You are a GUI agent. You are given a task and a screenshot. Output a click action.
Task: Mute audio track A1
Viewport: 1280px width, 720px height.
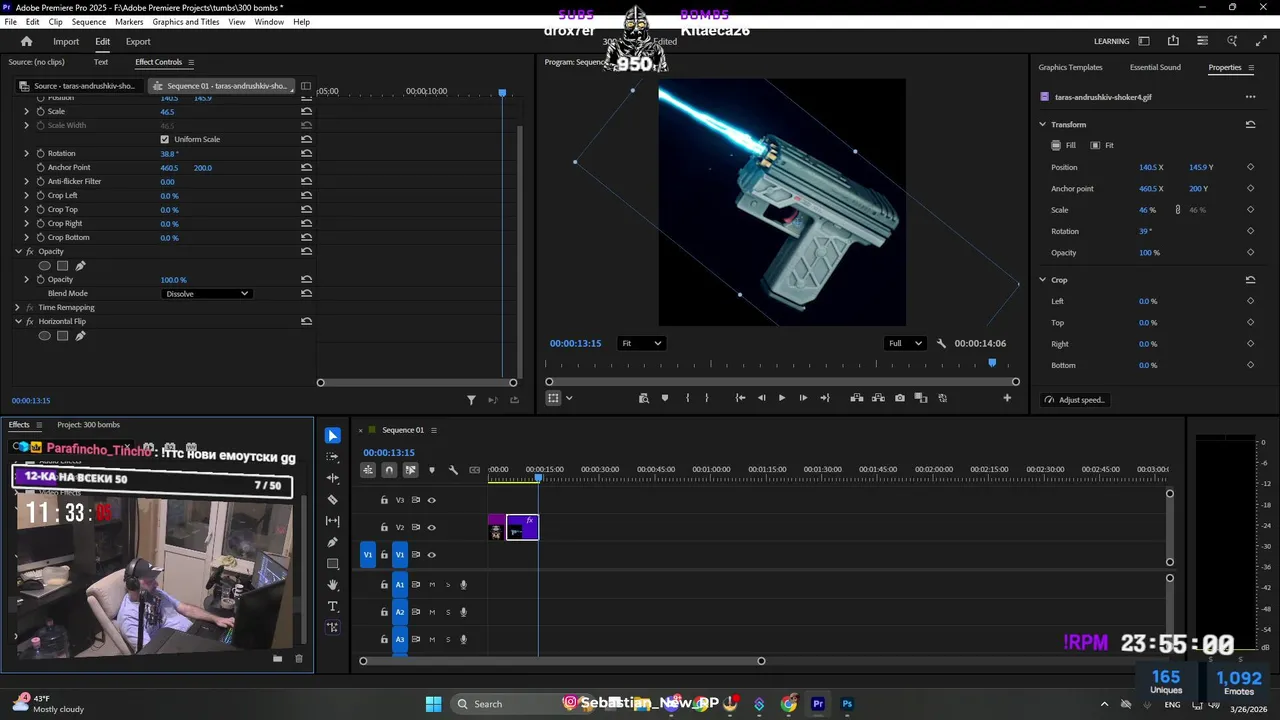pyautogui.click(x=432, y=585)
